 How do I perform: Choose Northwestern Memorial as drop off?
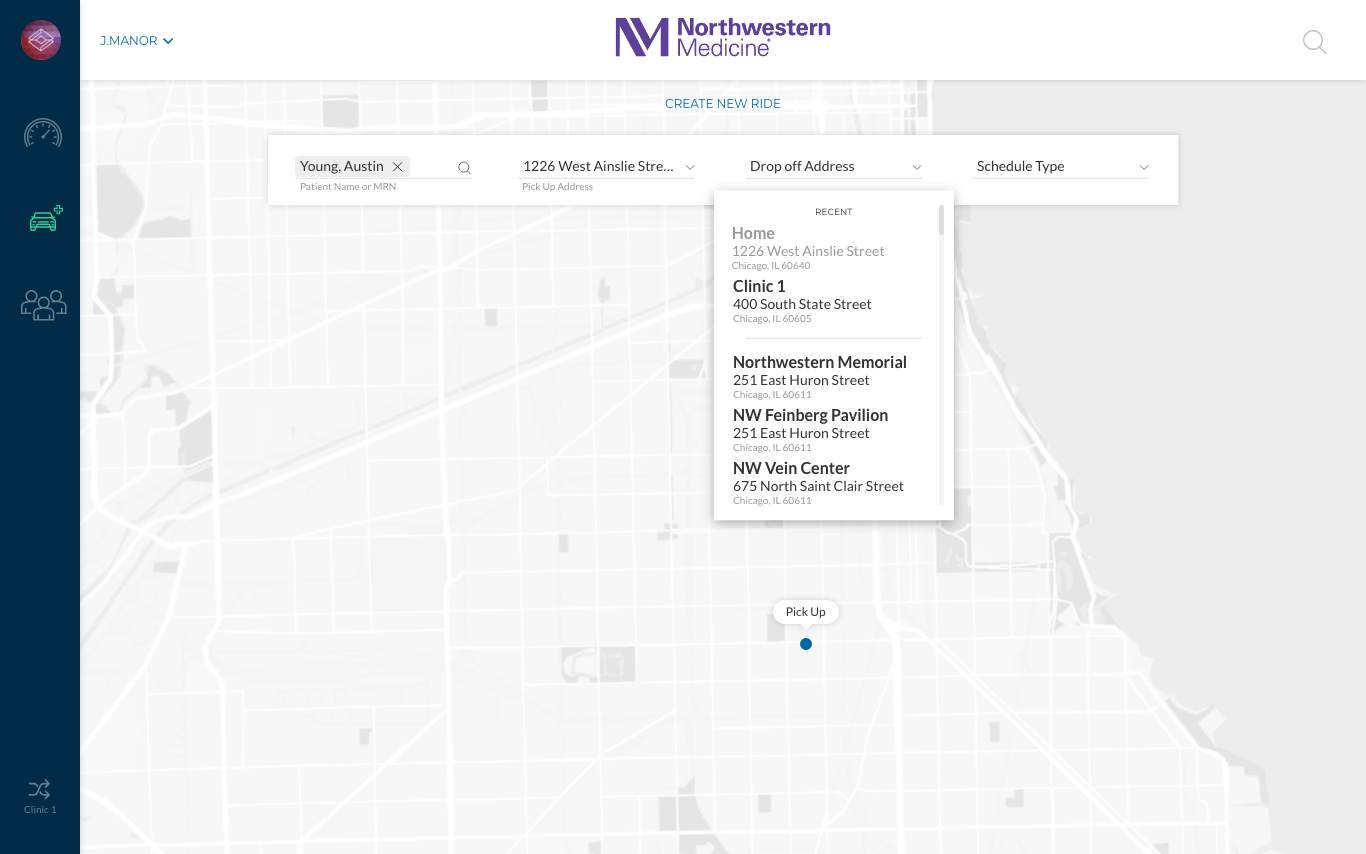[x=819, y=377]
